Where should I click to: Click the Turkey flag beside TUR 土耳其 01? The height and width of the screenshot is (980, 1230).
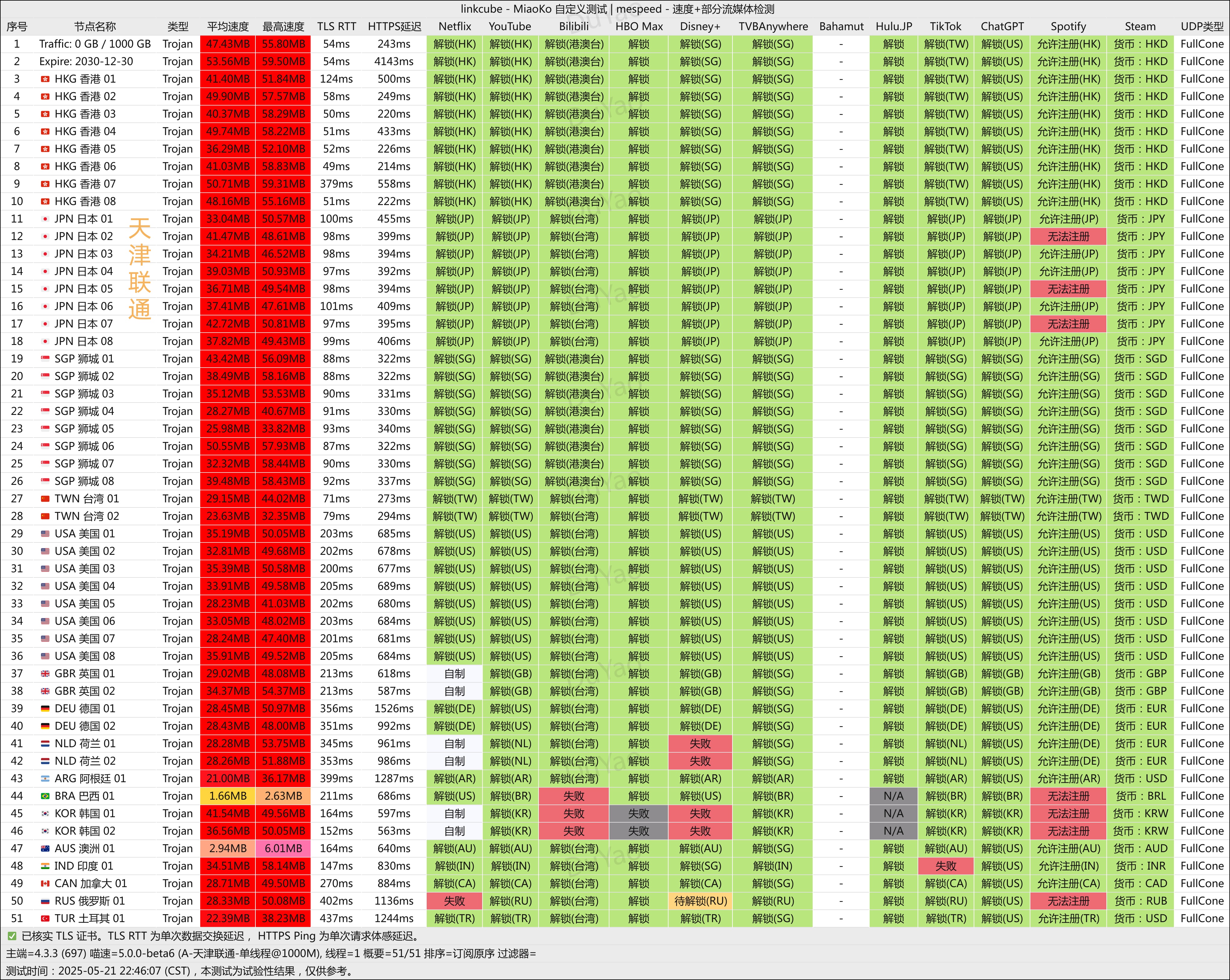(45, 918)
